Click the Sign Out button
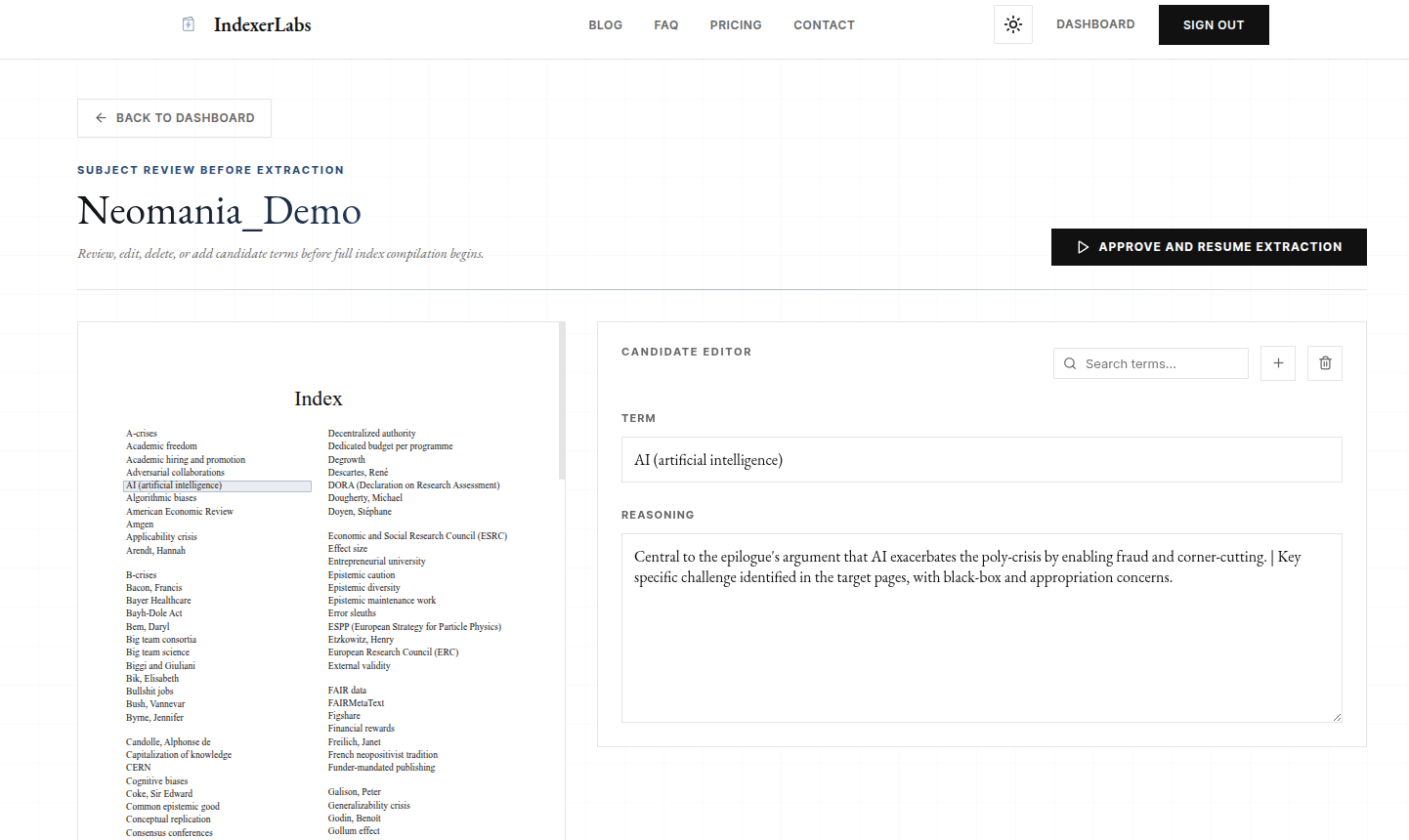Viewport: 1409px width, 840px height. tap(1214, 24)
